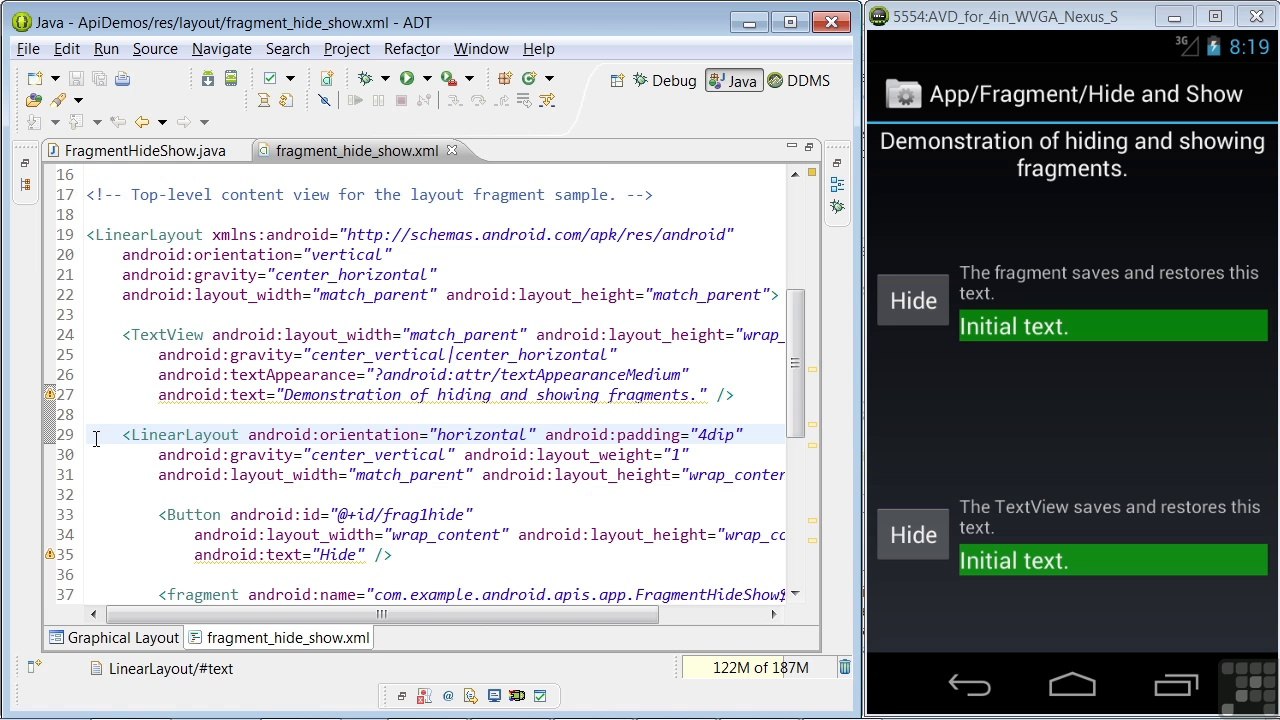Click the Open Type folder icon
The height and width of the screenshot is (720, 1280).
(34, 100)
